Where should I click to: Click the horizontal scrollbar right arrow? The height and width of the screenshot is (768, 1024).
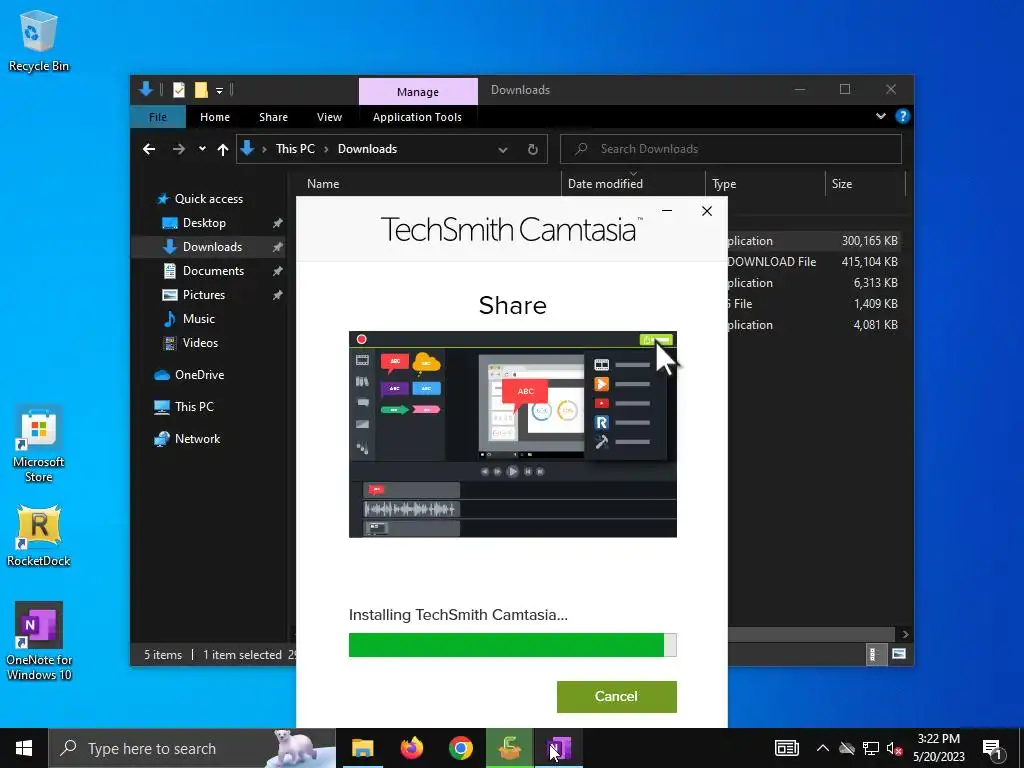[x=905, y=634]
